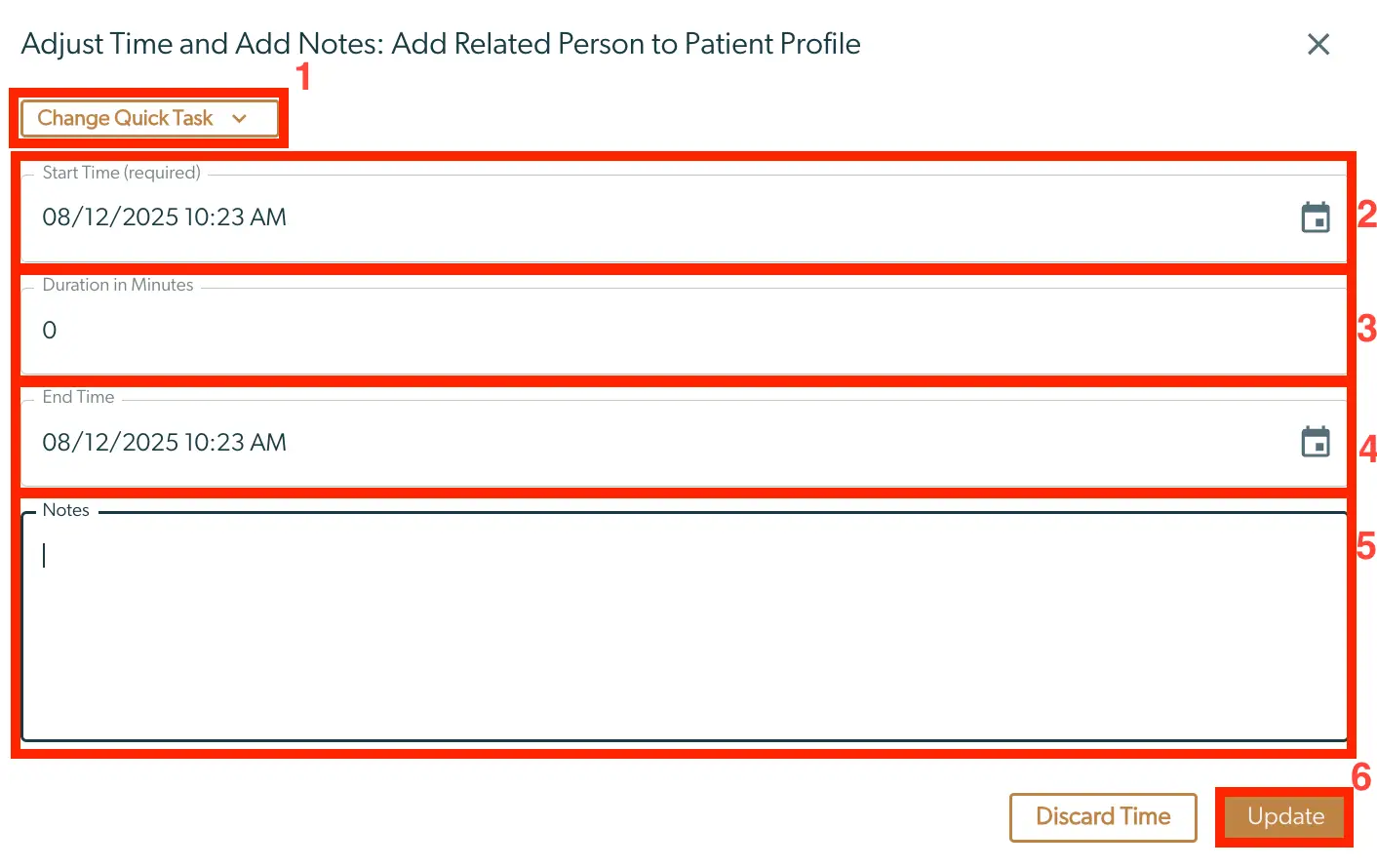
Task: Discard the tracked time entry
Action: pyautogui.click(x=1103, y=816)
